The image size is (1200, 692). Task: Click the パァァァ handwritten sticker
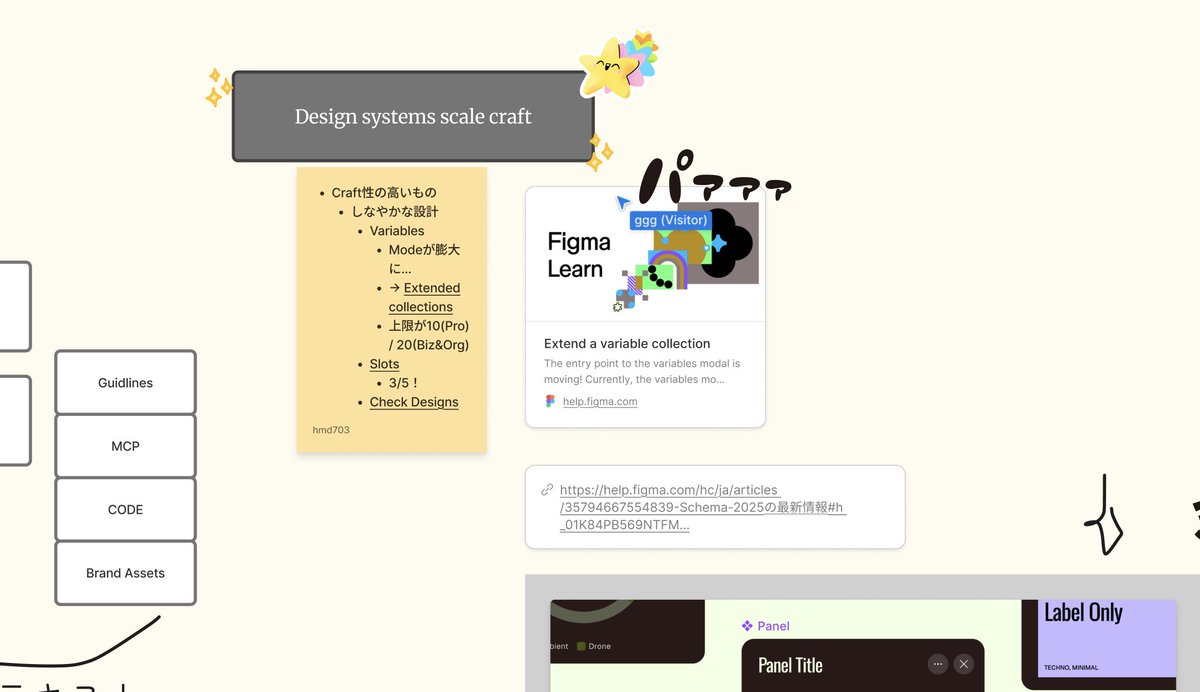click(x=714, y=179)
